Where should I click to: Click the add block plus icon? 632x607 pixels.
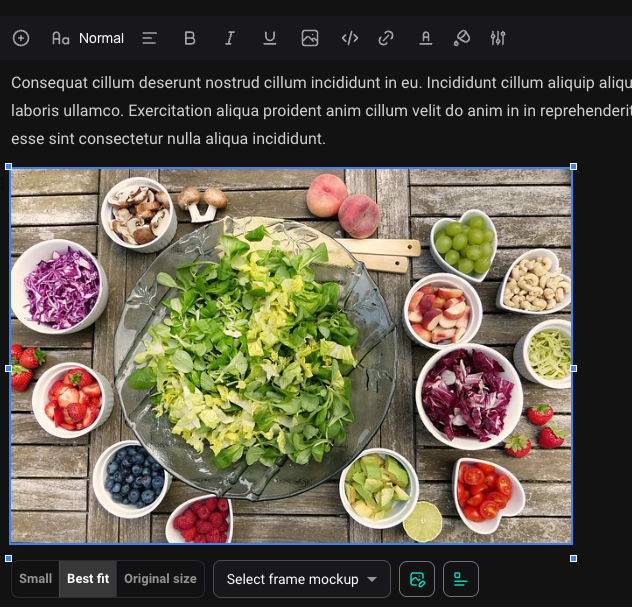[21, 38]
